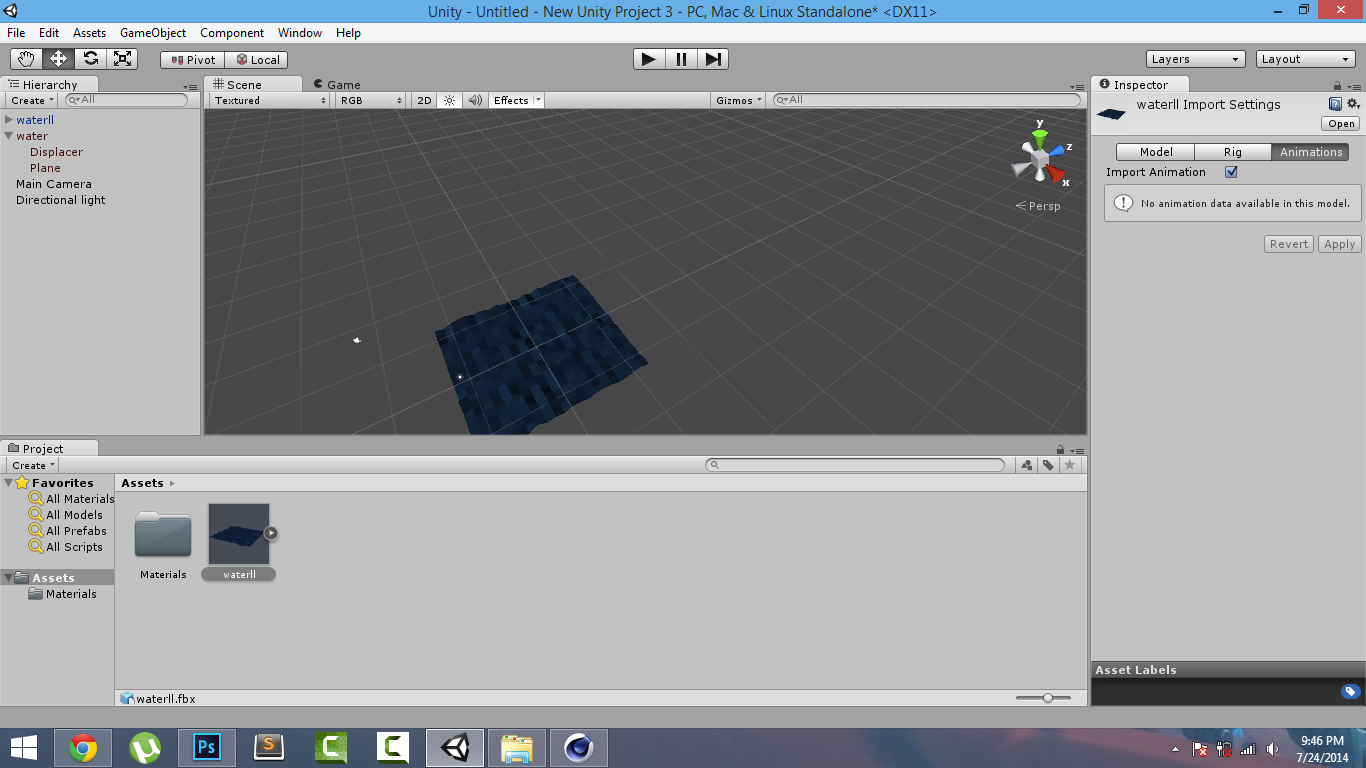The width and height of the screenshot is (1366, 768).
Task: Open Google Chrome from the taskbar
Action: 83,748
